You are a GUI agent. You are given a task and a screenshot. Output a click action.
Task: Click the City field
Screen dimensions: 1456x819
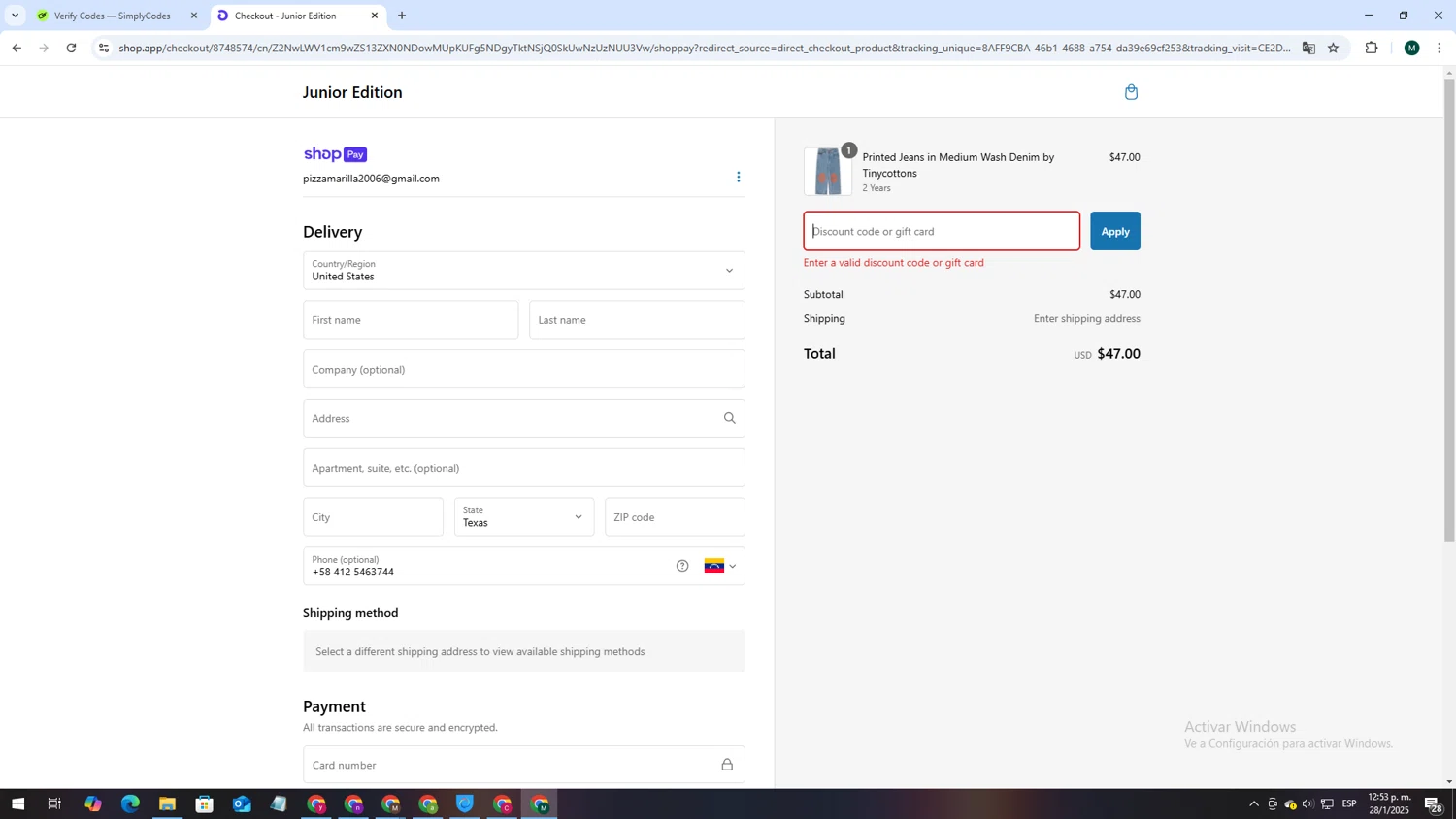pos(373,517)
